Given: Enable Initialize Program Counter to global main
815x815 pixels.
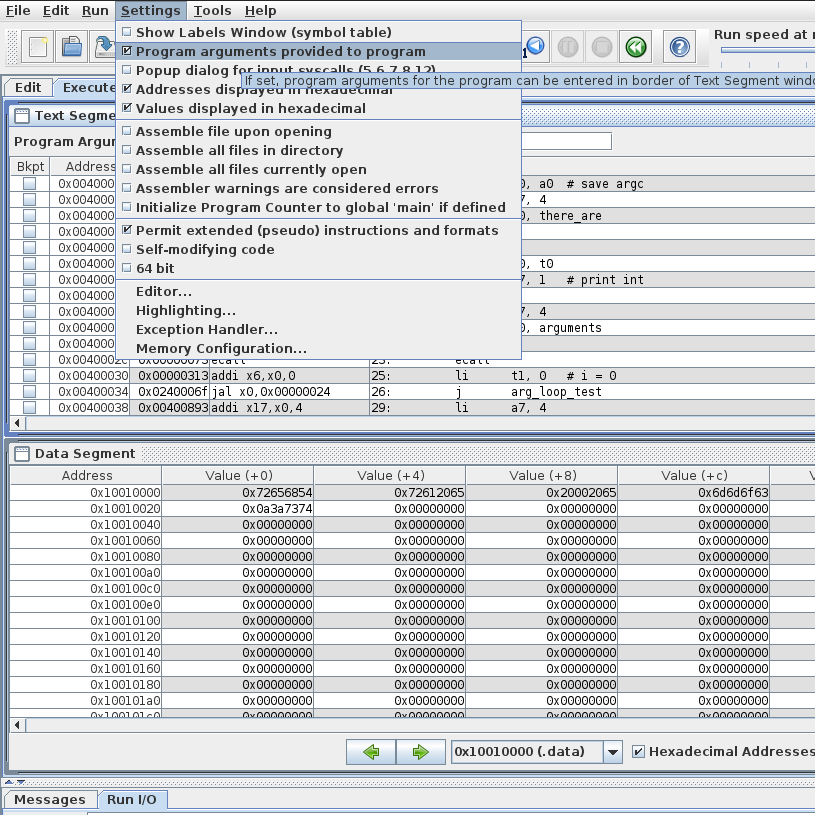Looking at the screenshot, I should (319, 207).
